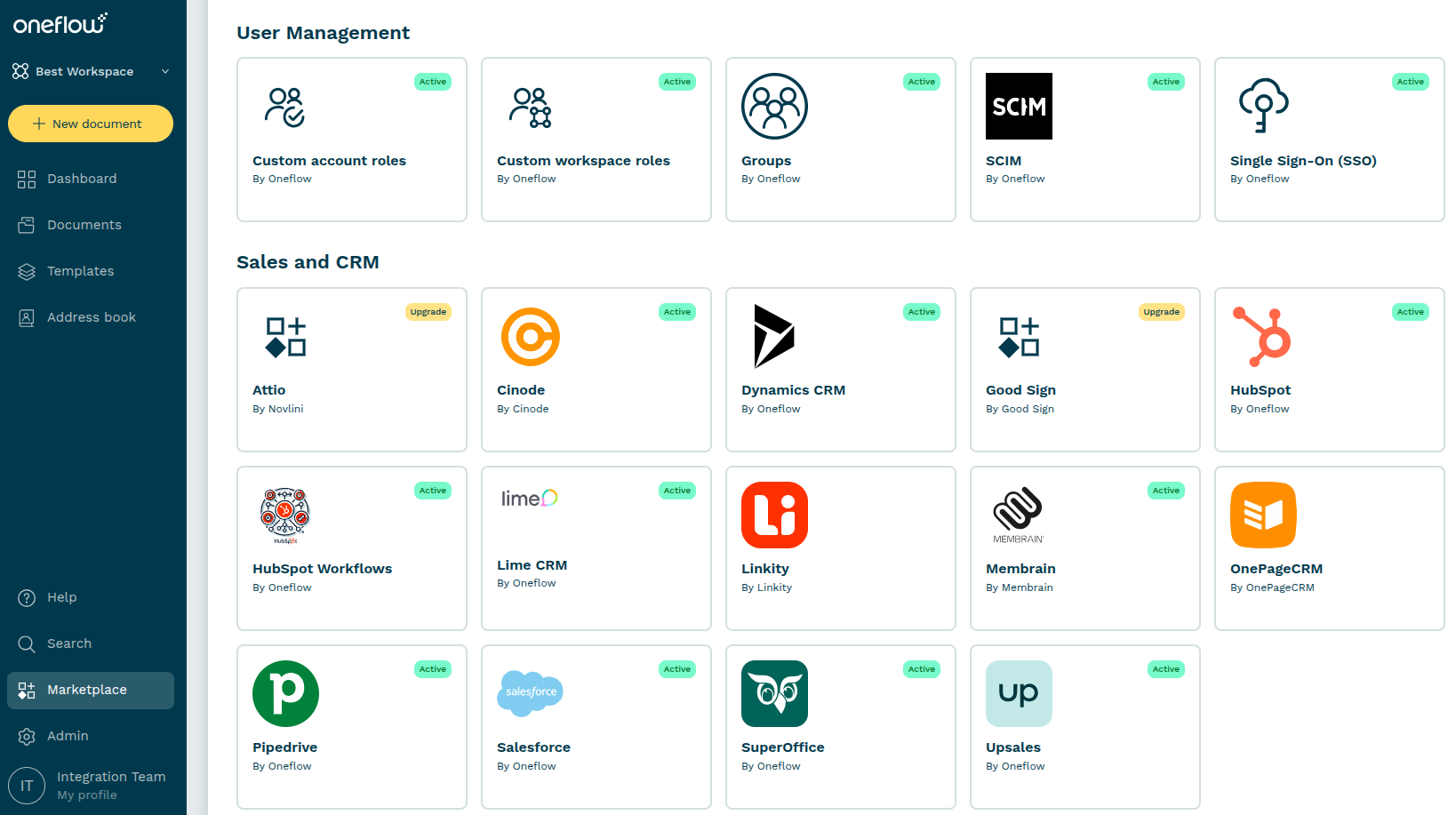Go to Documents in the sidebar
1456x815 pixels.
(91, 225)
